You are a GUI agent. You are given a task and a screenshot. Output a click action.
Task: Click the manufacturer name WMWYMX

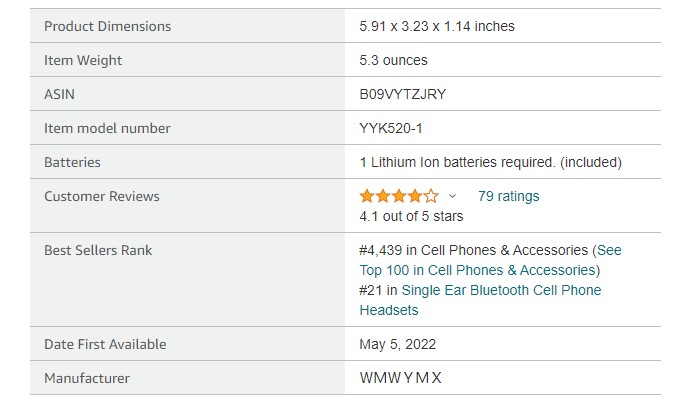401,378
